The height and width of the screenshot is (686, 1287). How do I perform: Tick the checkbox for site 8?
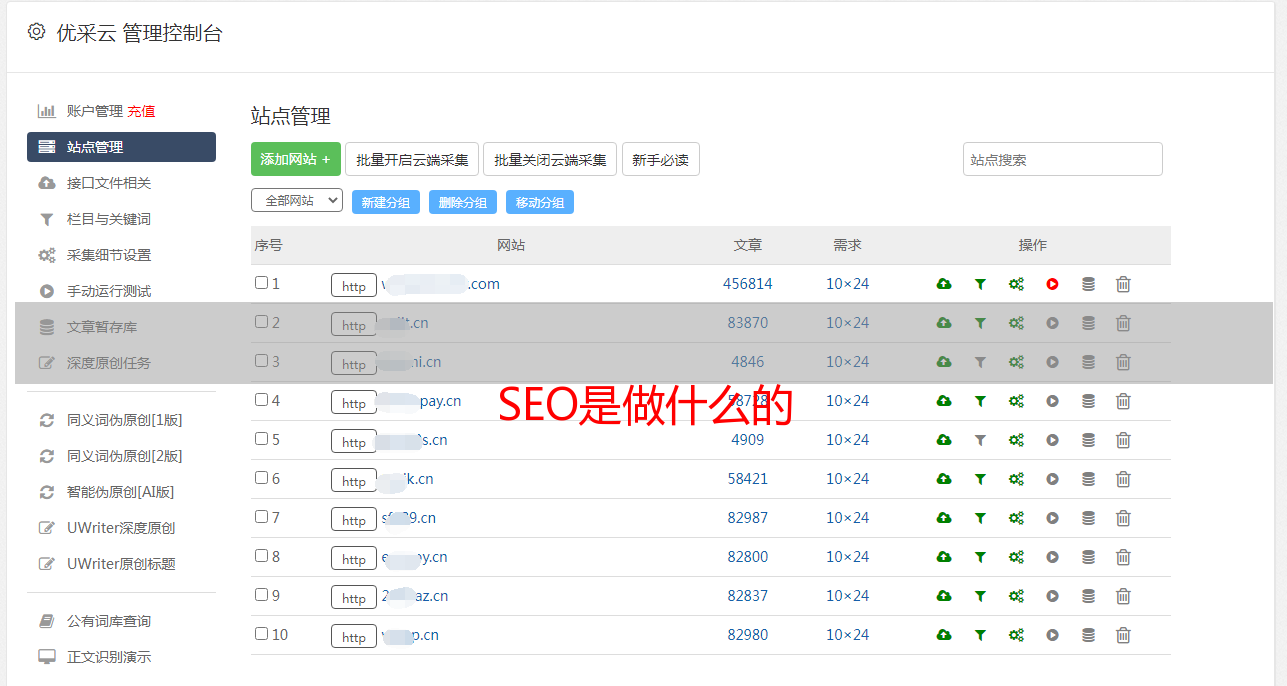[261, 556]
